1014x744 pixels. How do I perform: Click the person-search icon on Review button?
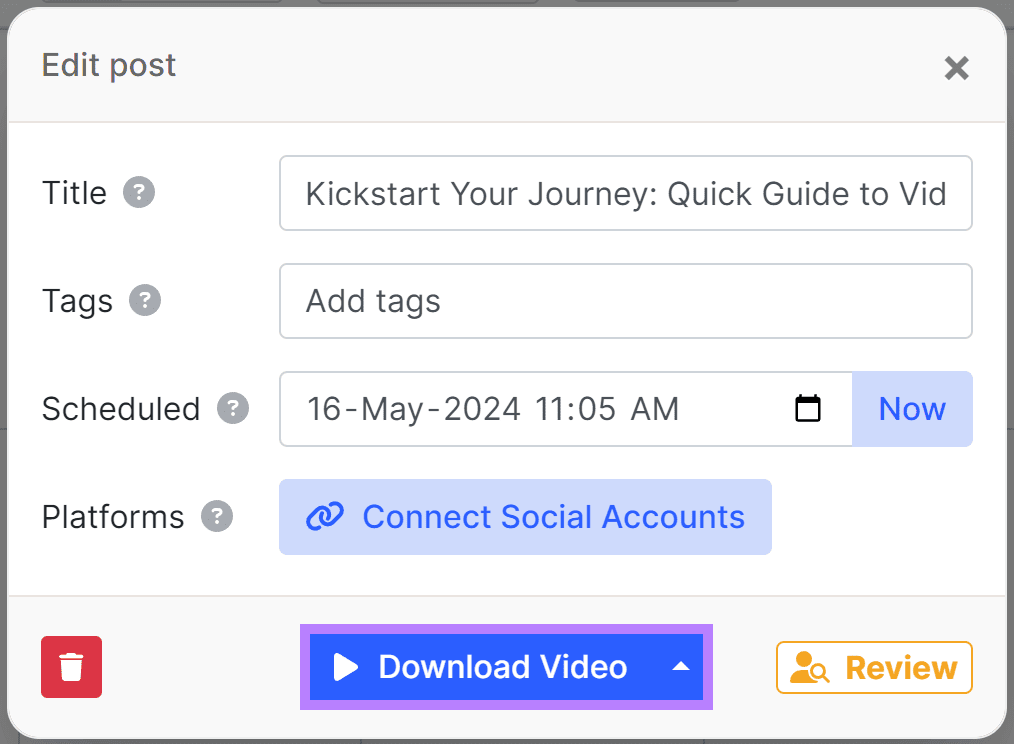tap(811, 667)
